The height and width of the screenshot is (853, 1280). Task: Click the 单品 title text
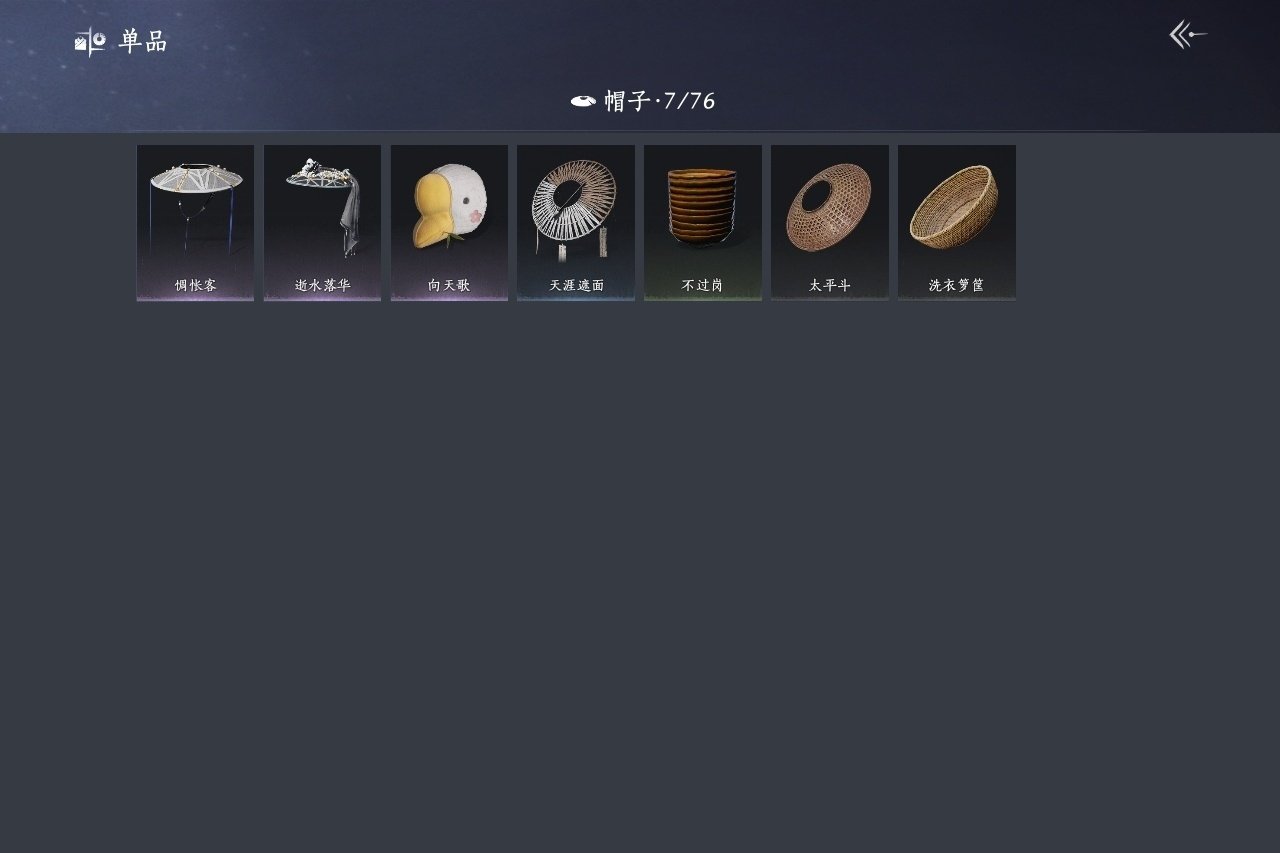coord(143,42)
